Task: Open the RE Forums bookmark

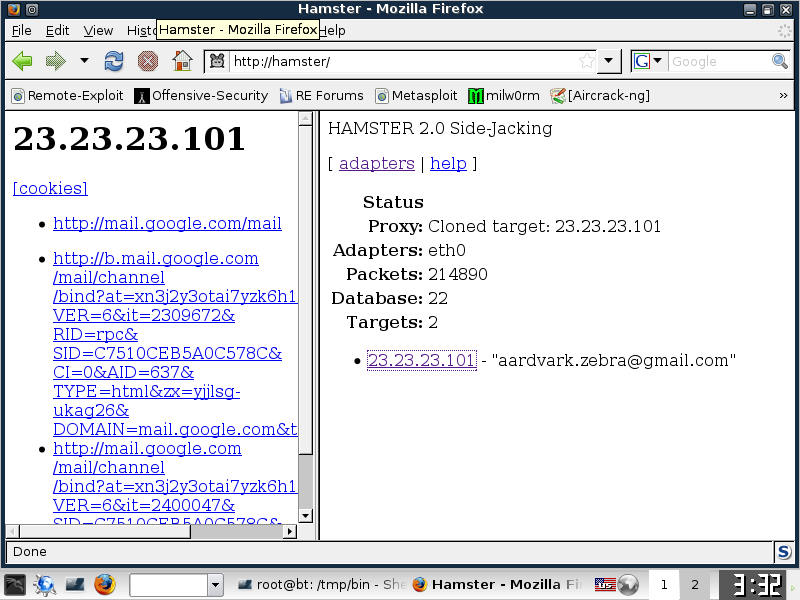Action: [x=321, y=95]
